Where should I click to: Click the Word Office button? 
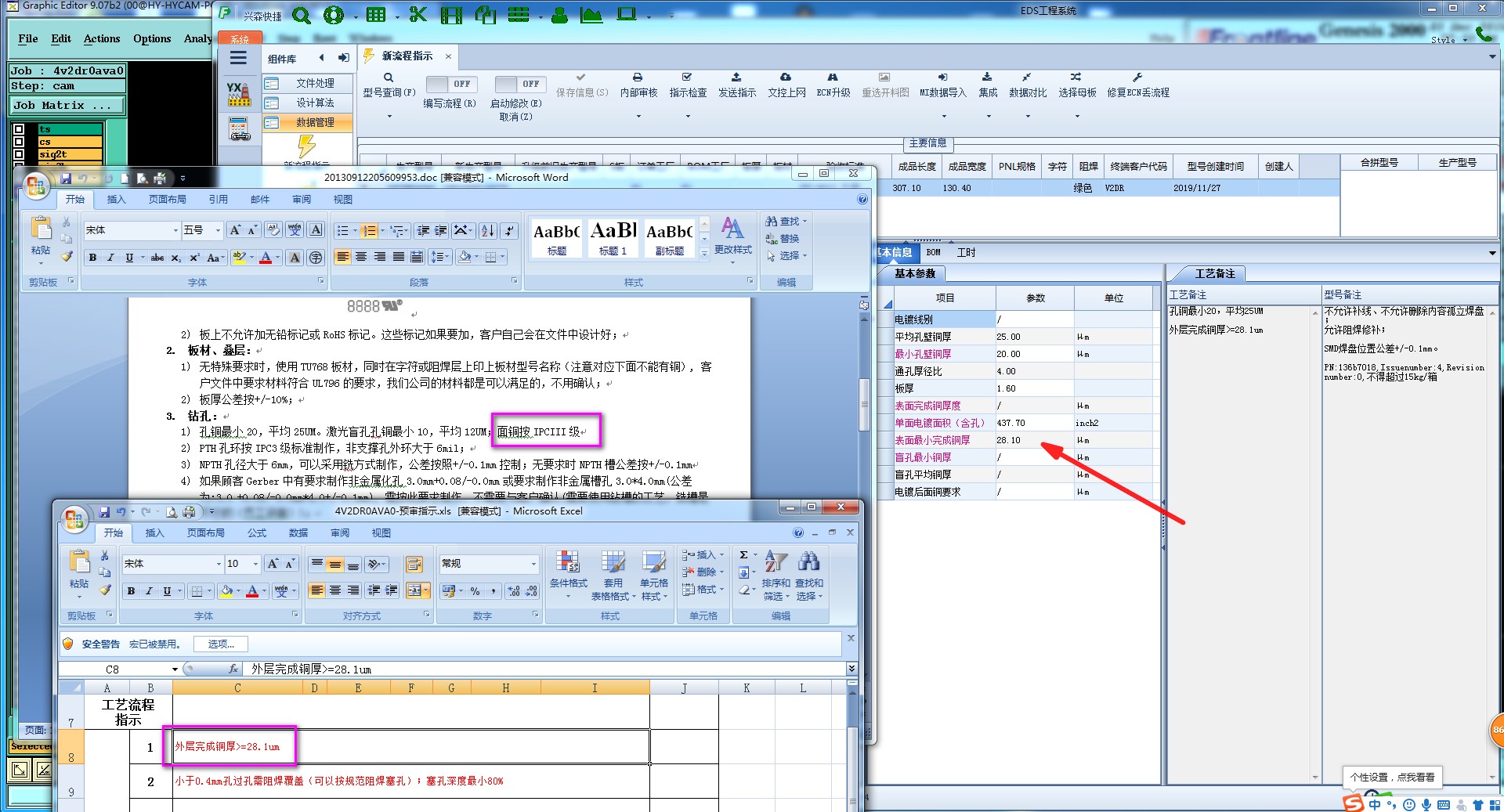[x=35, y=186]
